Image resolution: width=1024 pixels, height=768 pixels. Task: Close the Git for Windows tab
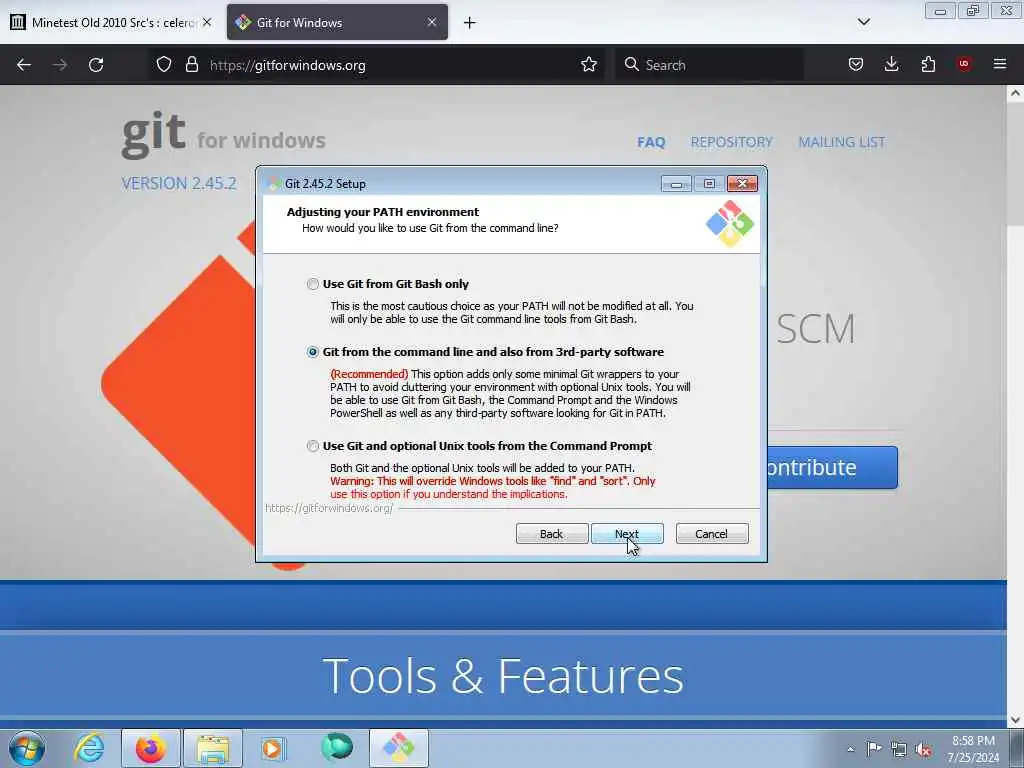click(432, 22)
